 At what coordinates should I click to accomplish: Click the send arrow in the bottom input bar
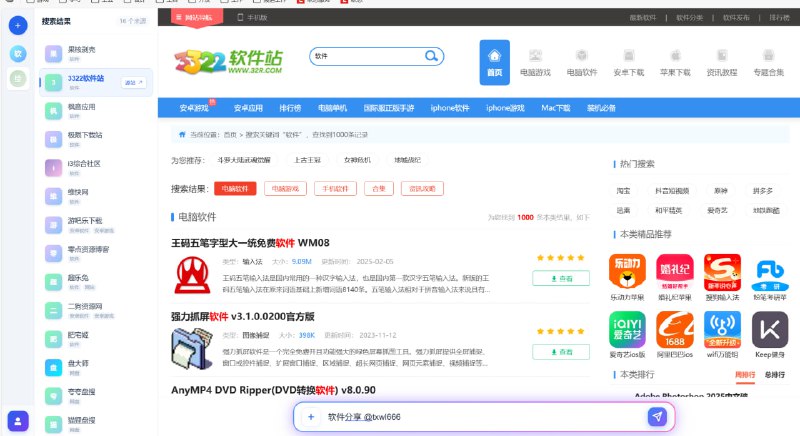pos(657,417)
